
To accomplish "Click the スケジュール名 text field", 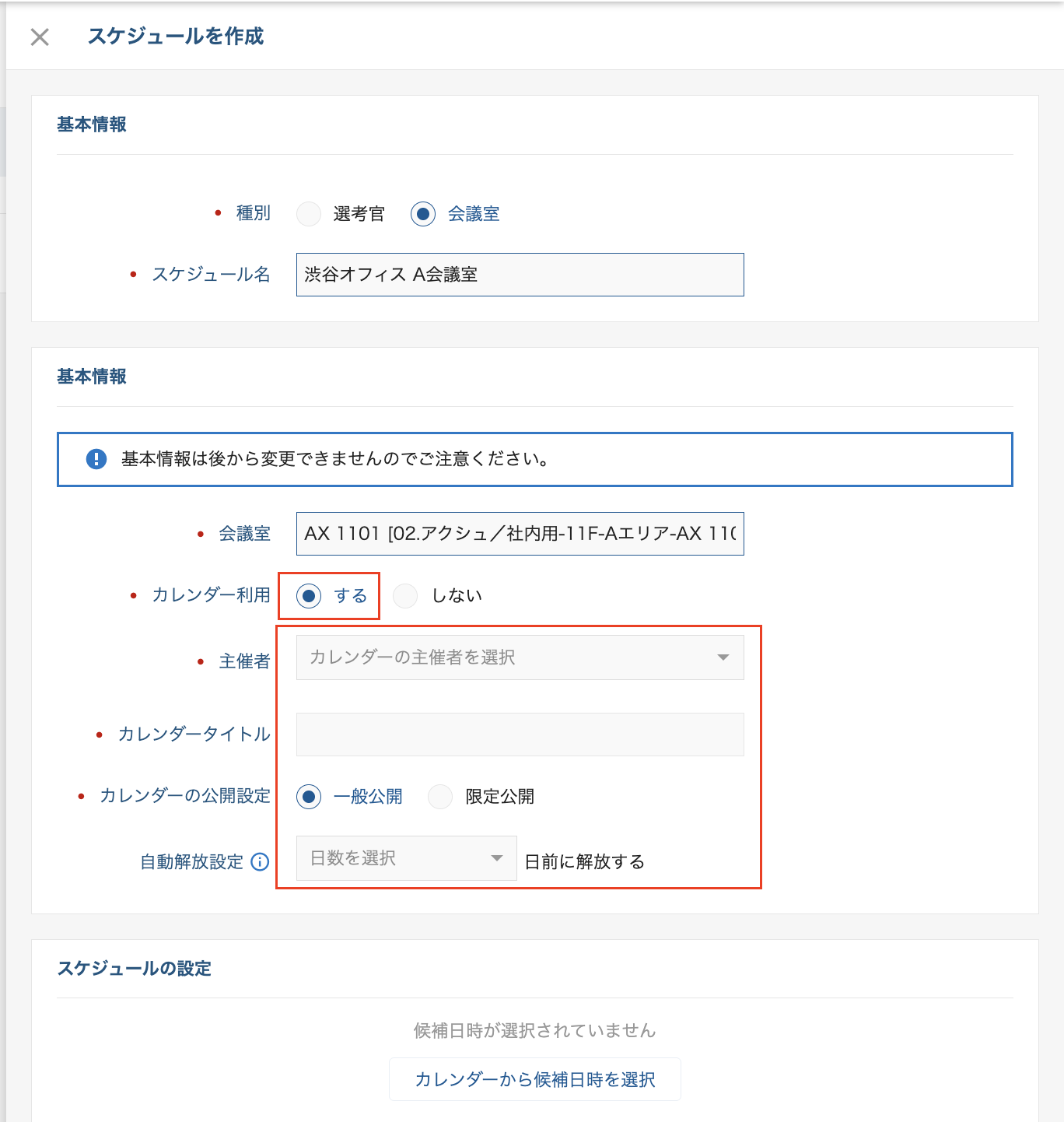I will point(520,275).
